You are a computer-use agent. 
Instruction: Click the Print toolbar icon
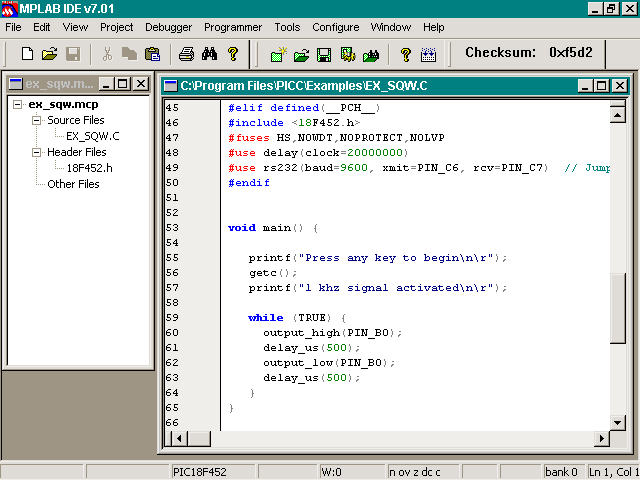[x=187, y=54]
